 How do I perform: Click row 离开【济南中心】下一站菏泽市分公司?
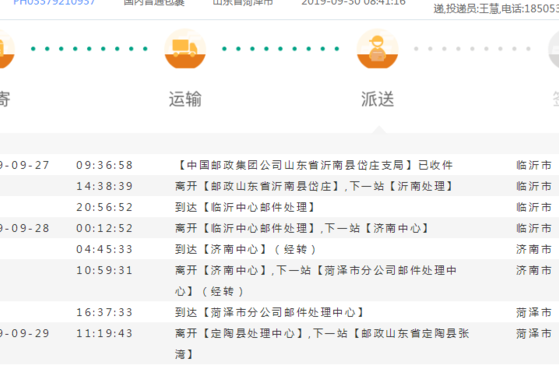tap(316, 281)
